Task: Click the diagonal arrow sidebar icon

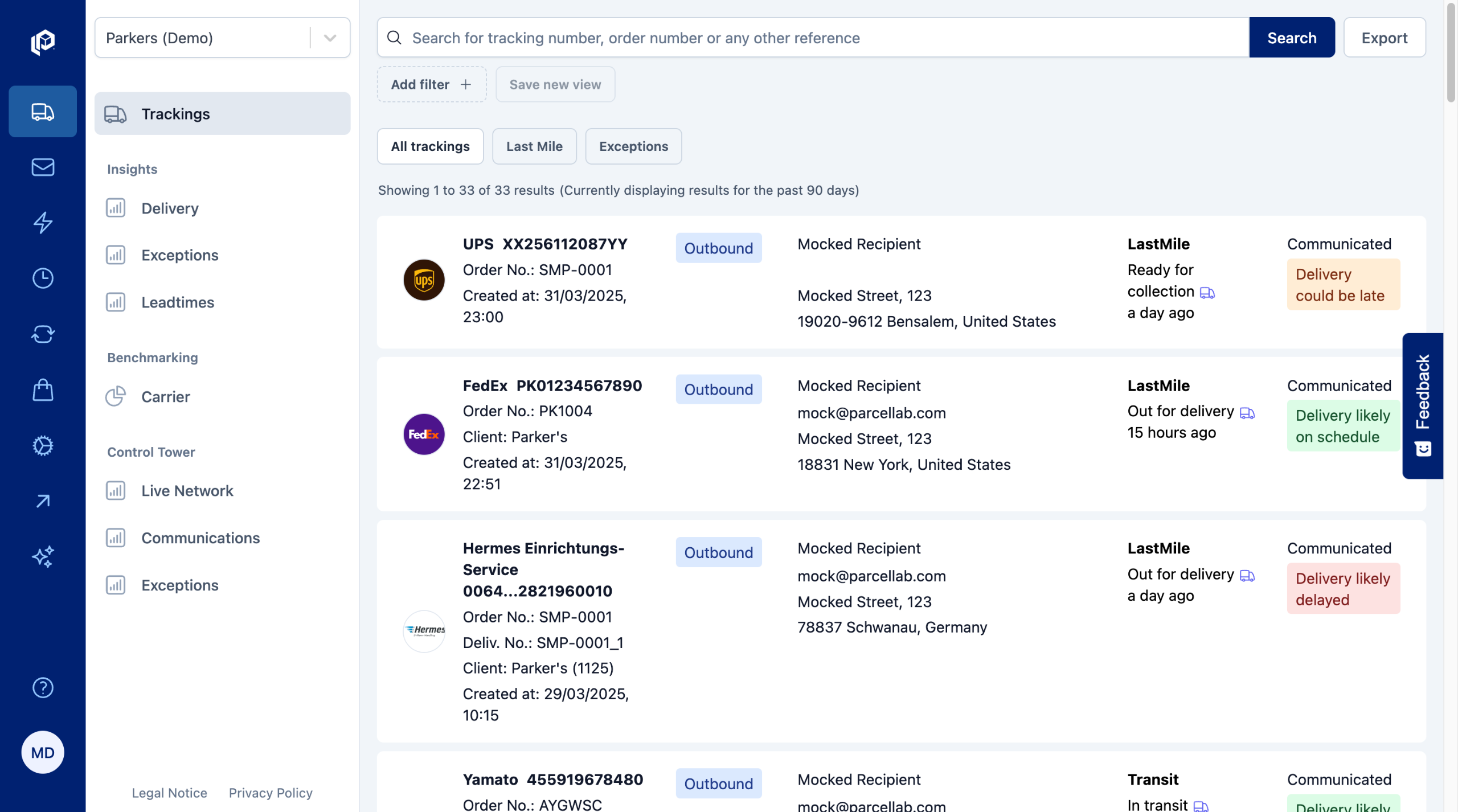Action: (x=43, y=501)
